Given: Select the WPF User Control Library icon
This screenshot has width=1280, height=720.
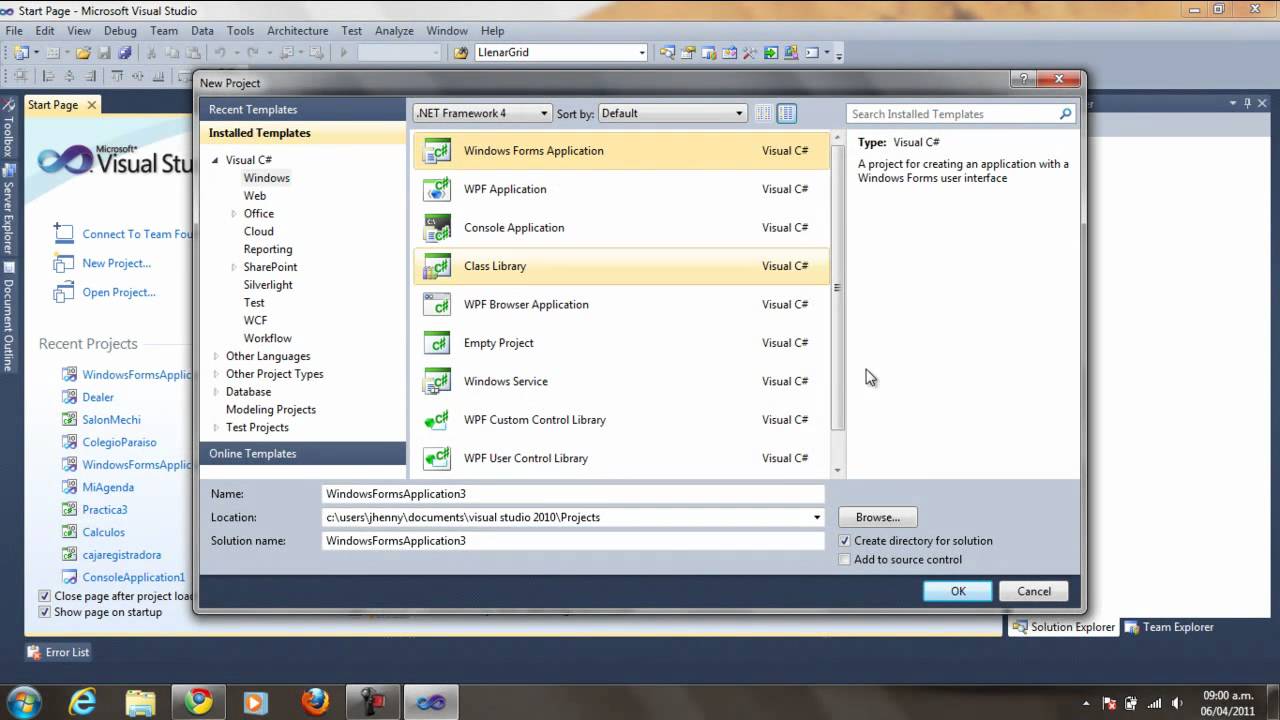Looking at the screenshot, I should pyautogui.click(x=437, y=458).
